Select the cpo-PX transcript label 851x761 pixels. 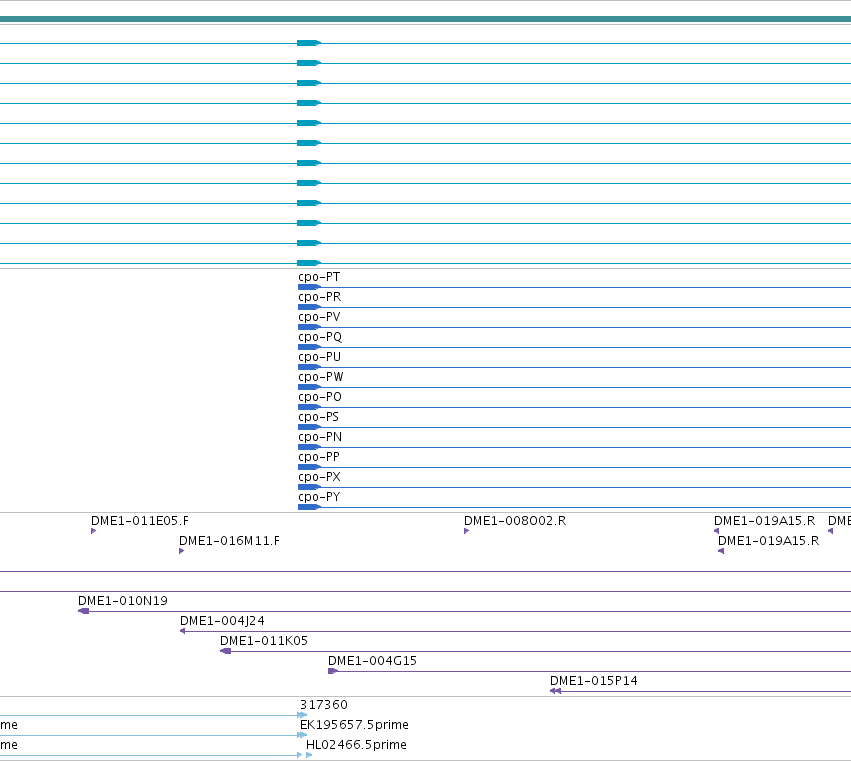(320, 477)
